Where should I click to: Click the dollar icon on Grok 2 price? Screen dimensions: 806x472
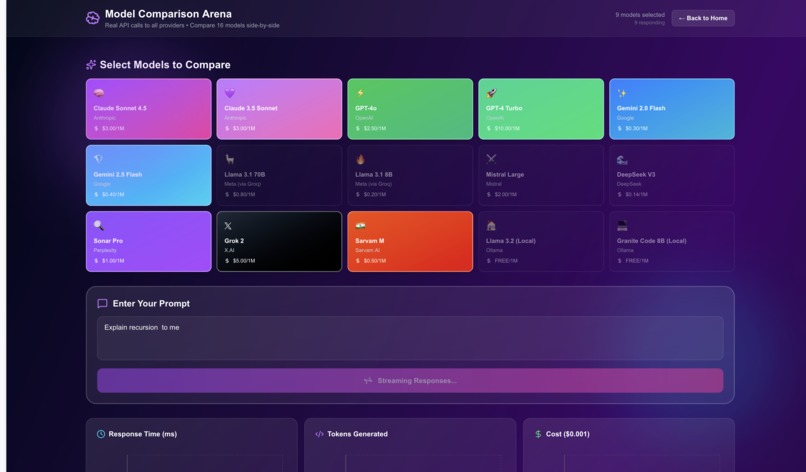(x=227, y=261)
